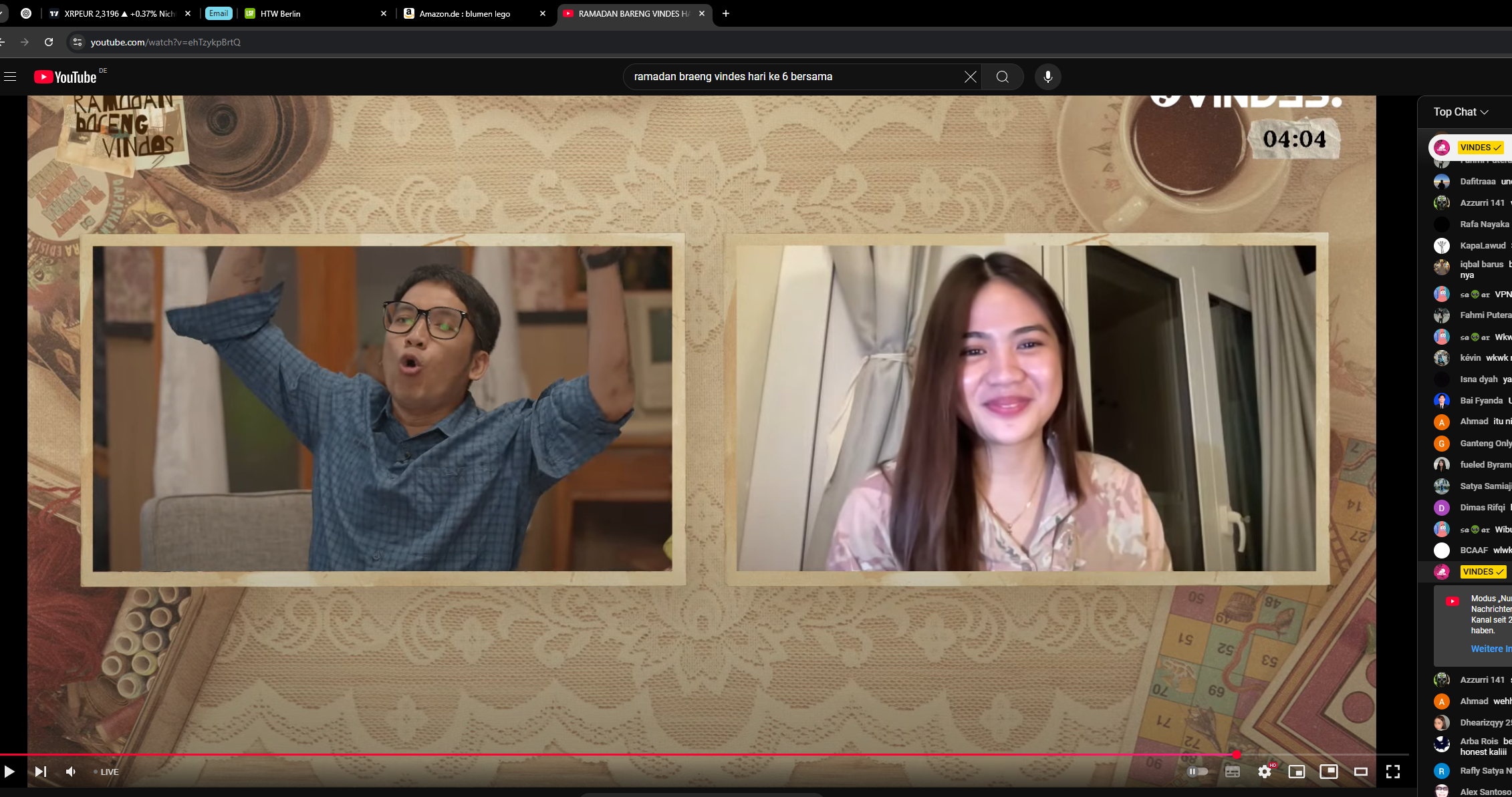Click the right webcam video frame

coord(1026,409)
